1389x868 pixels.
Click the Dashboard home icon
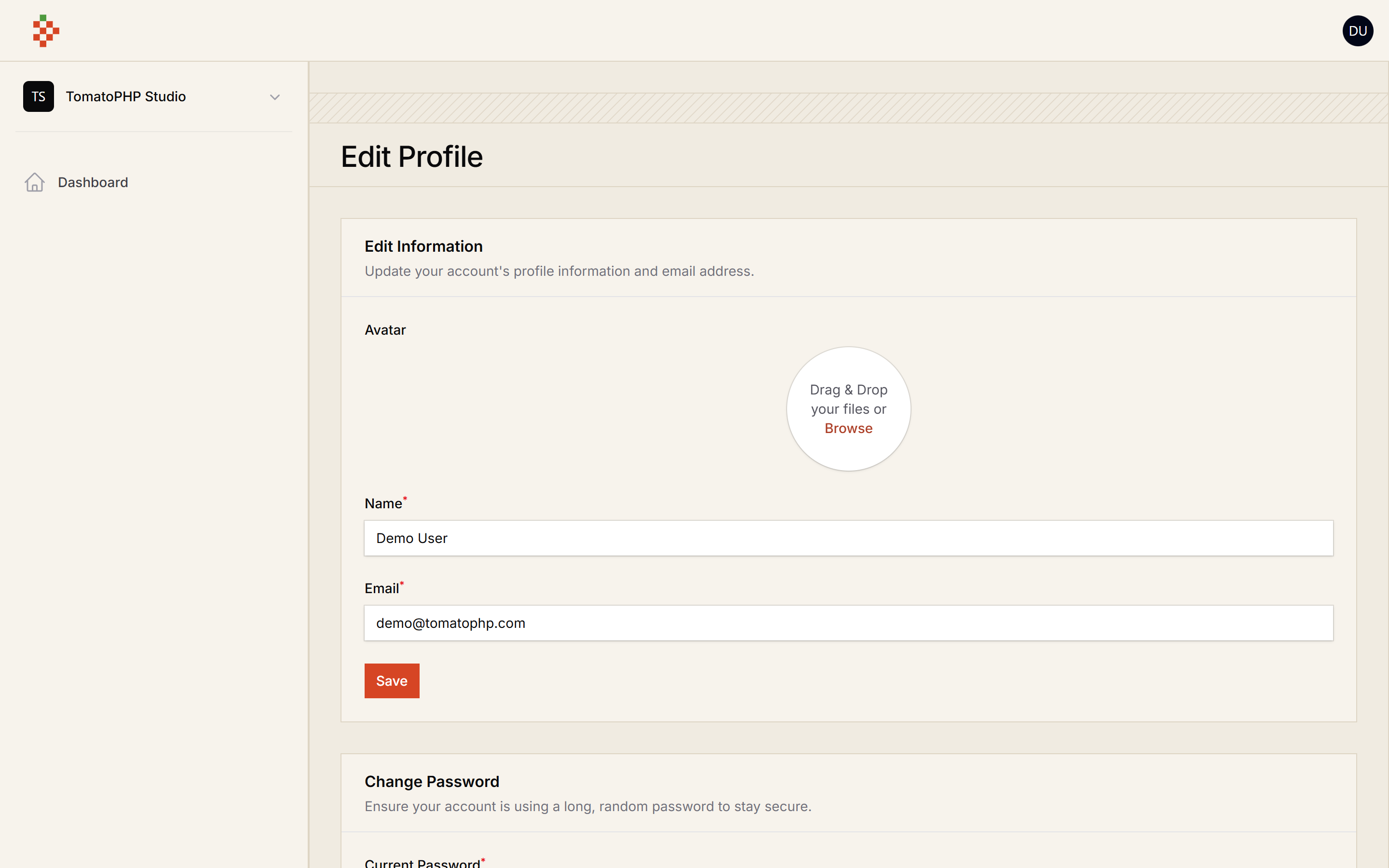34,183
